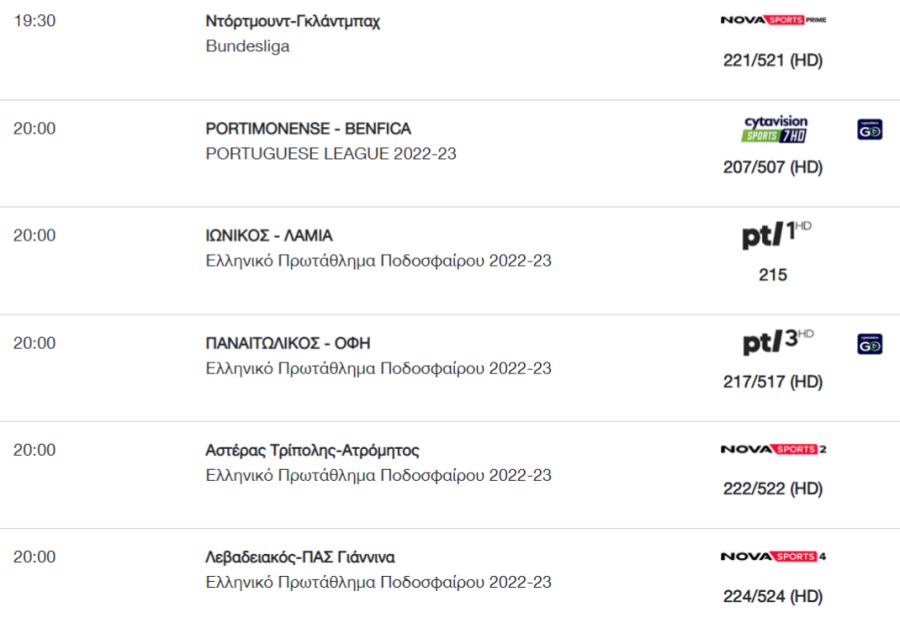This screenshot has width=900, height=618.
Task: Click the Cytavision Sports 7 HD logo
Action: click(x=775, y=129)
